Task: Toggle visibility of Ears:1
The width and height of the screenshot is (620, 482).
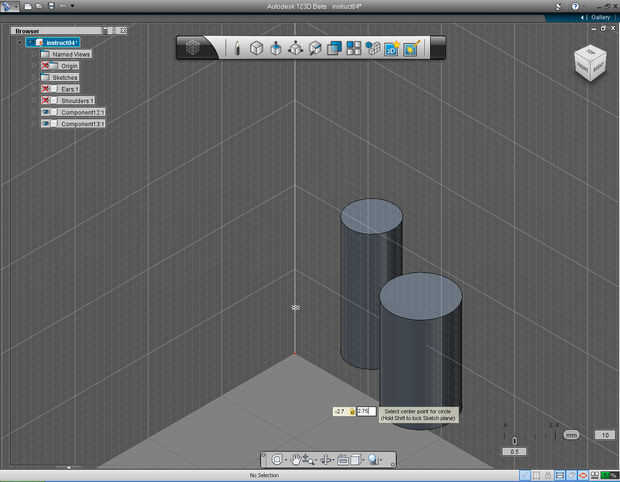Action: [x=46, y=89]
